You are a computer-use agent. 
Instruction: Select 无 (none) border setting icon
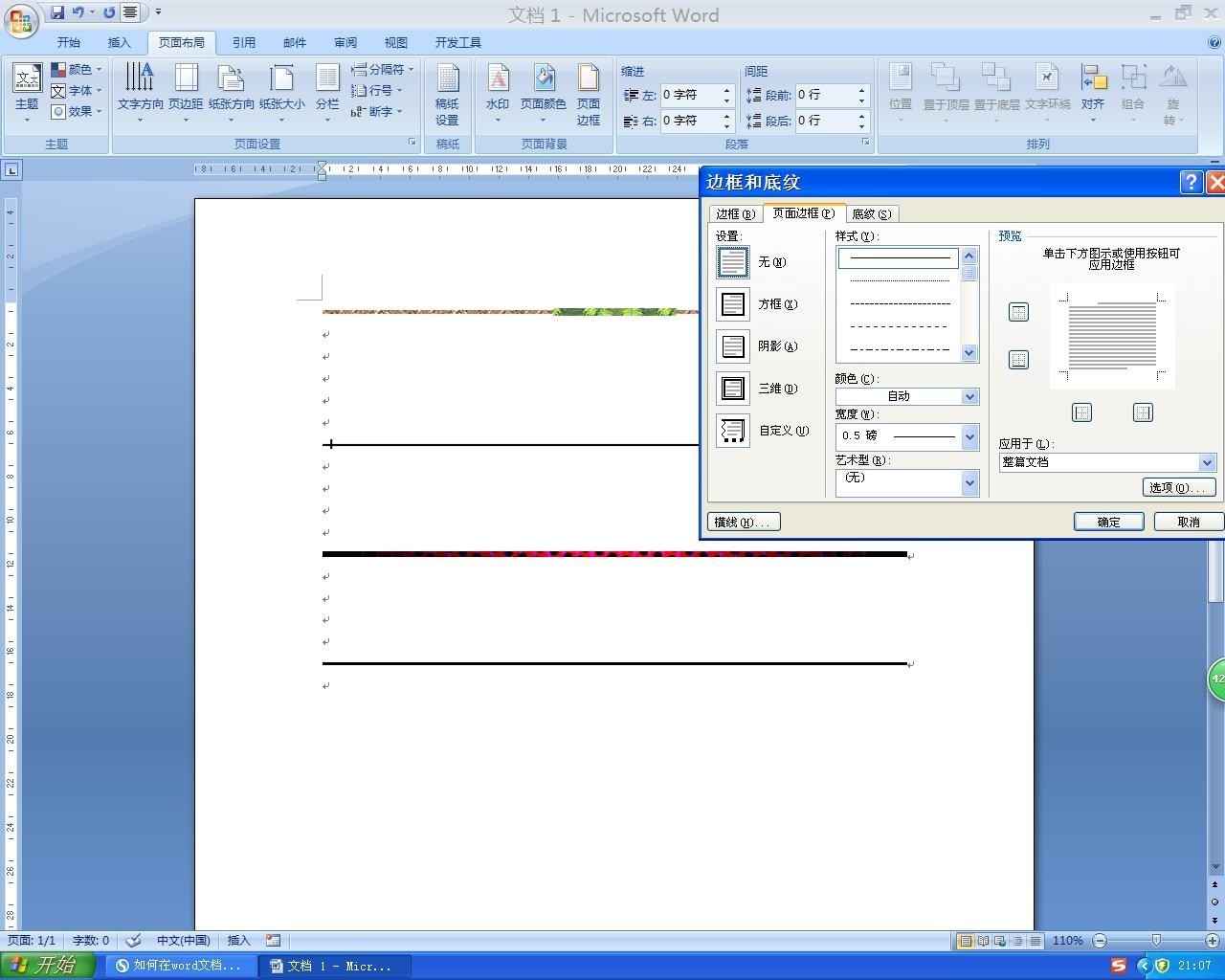click(733, 262)
